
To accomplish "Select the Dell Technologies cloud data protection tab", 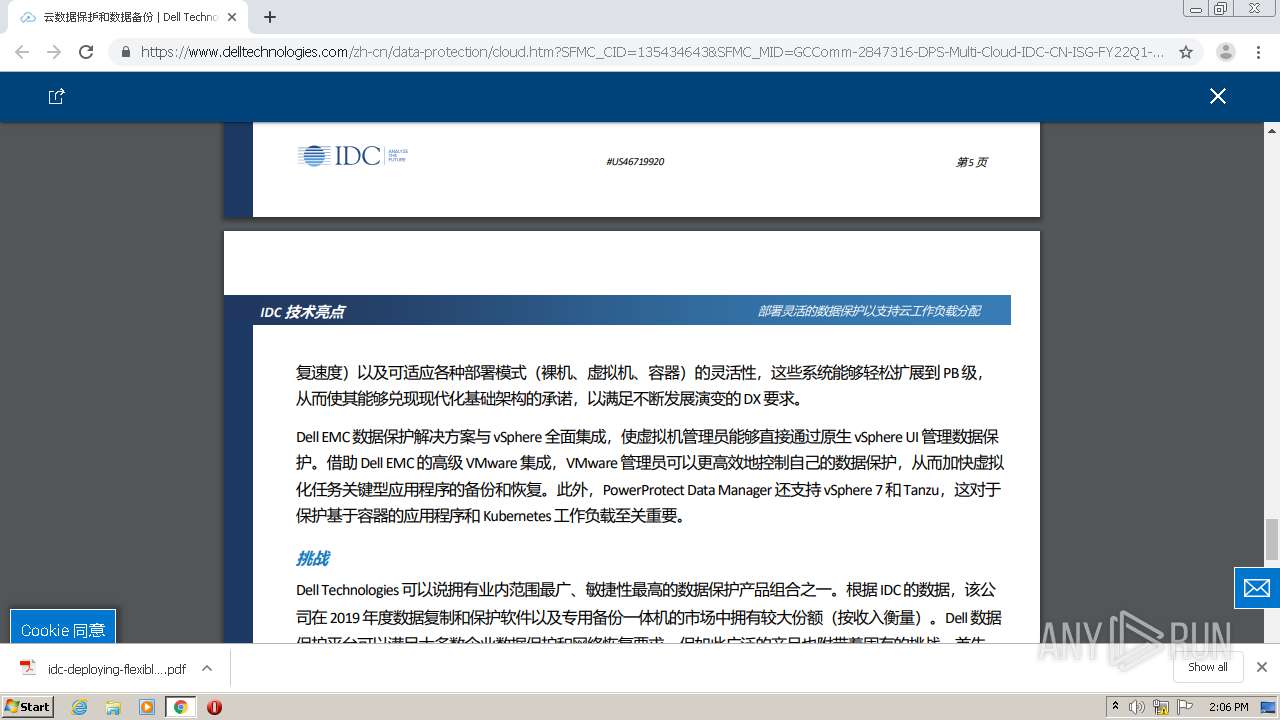I will [127, 17].
